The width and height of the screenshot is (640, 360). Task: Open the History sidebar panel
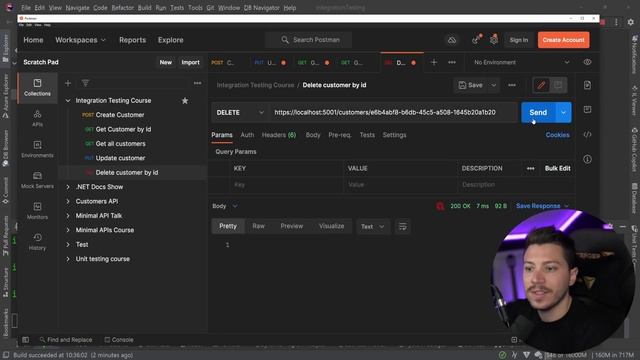click(37, 242)
